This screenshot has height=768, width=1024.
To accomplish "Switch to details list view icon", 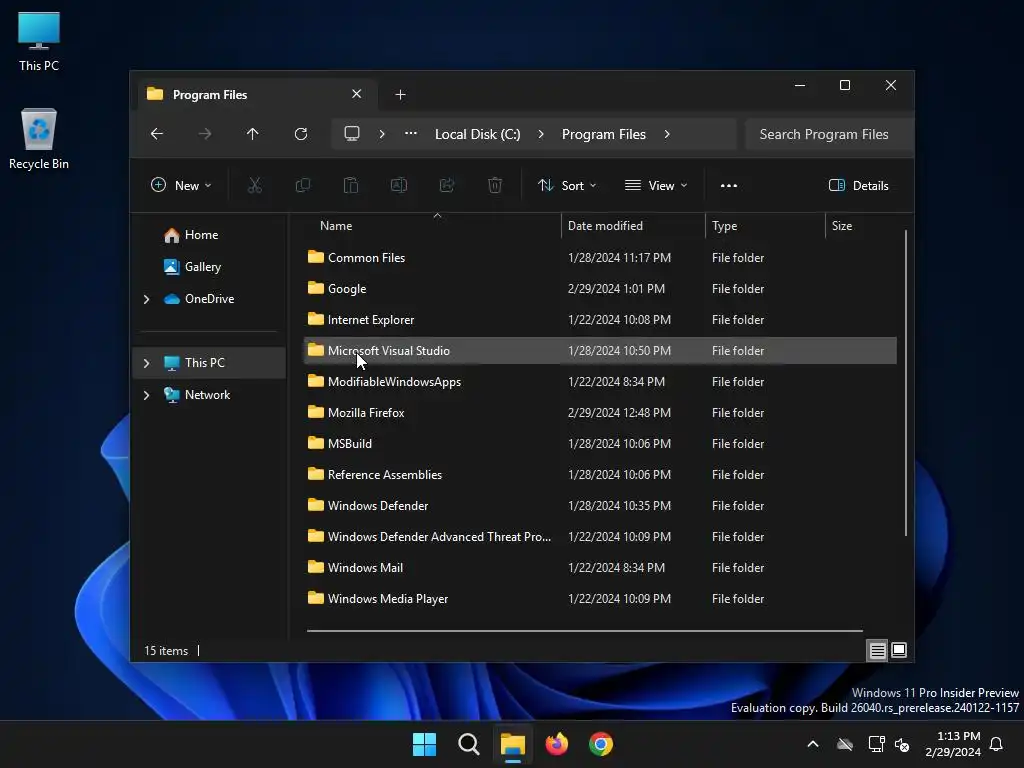I will (877, 650).
